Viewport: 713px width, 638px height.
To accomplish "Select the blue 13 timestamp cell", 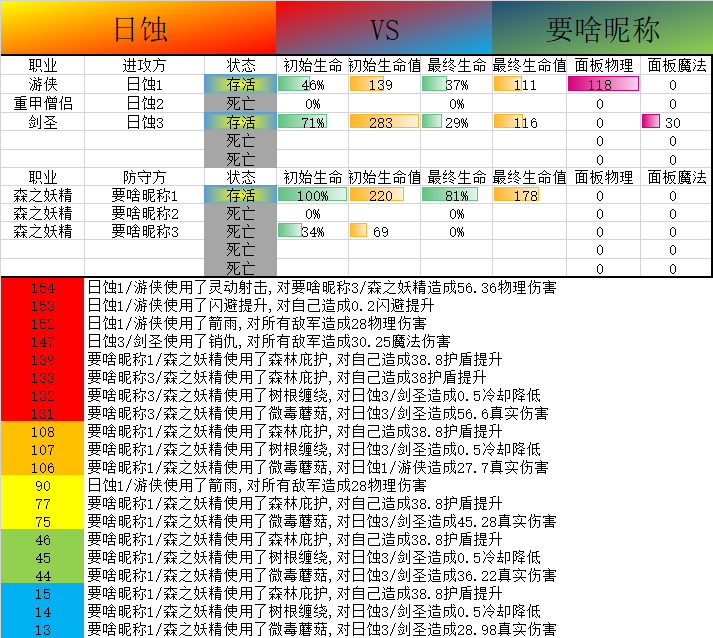I will [x=43, y=630].
